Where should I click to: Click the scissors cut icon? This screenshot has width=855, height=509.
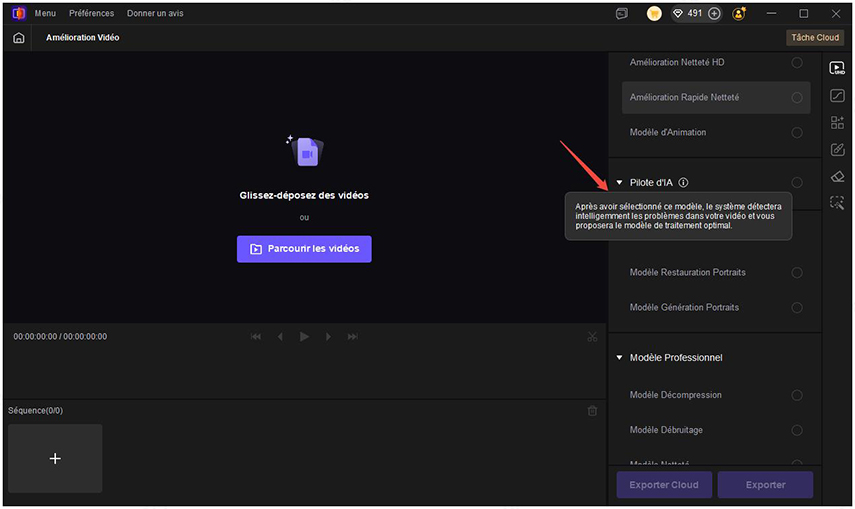pyautogui.click(x=592, y=337)
